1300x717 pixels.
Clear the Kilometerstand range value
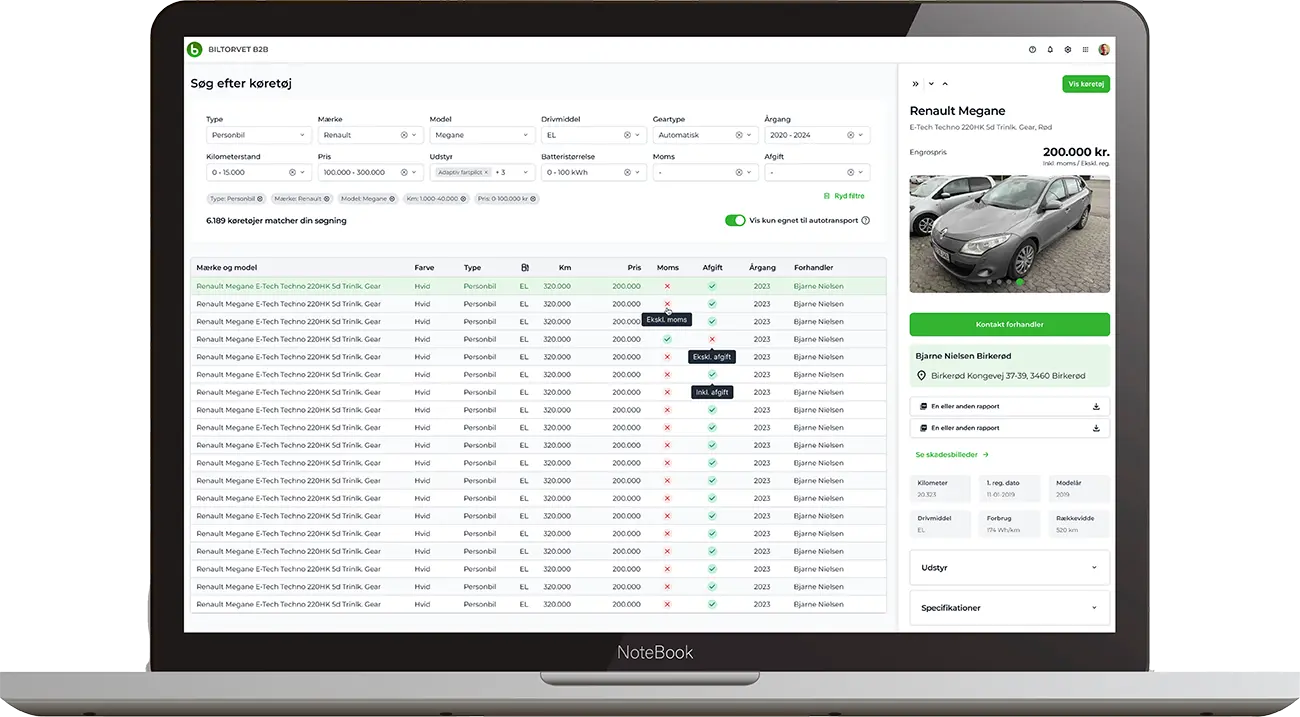293,172
